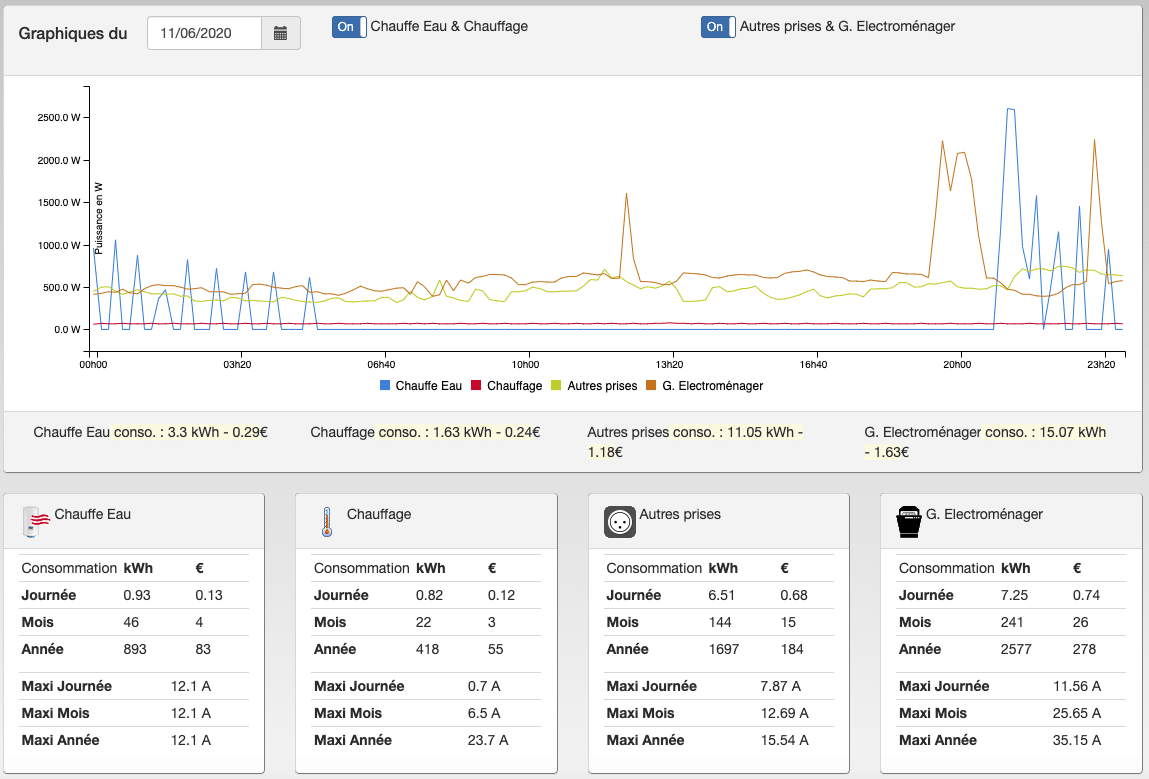Click the Chauffe Eau legend label
Screen dimensions: 1149x779
click(x=429, y=385)
